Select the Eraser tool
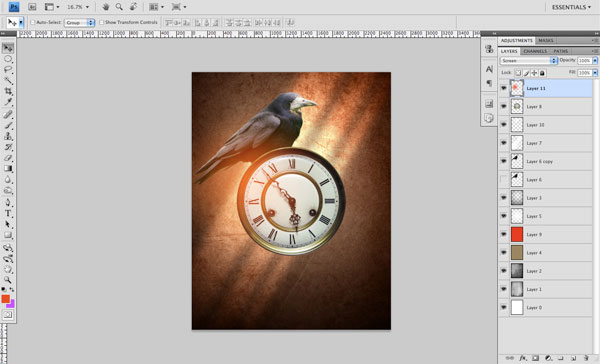This screenshot has height=364, width=600. [x=8, y=158]
